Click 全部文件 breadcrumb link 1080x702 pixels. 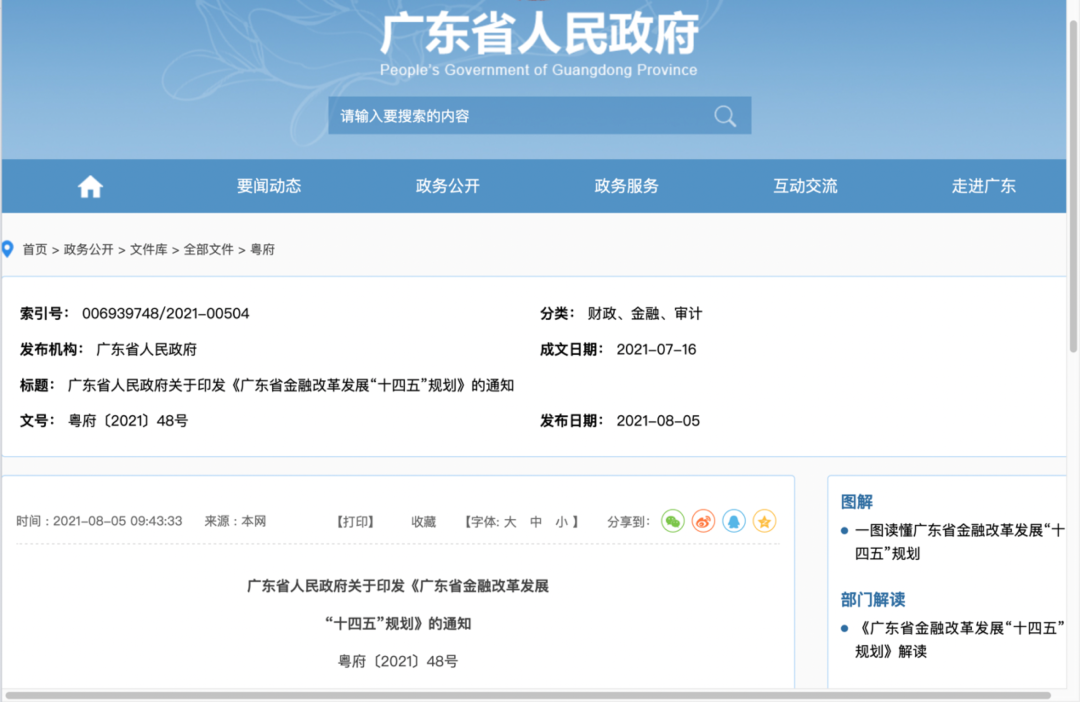pyautogui.click(x=208, y=250)
